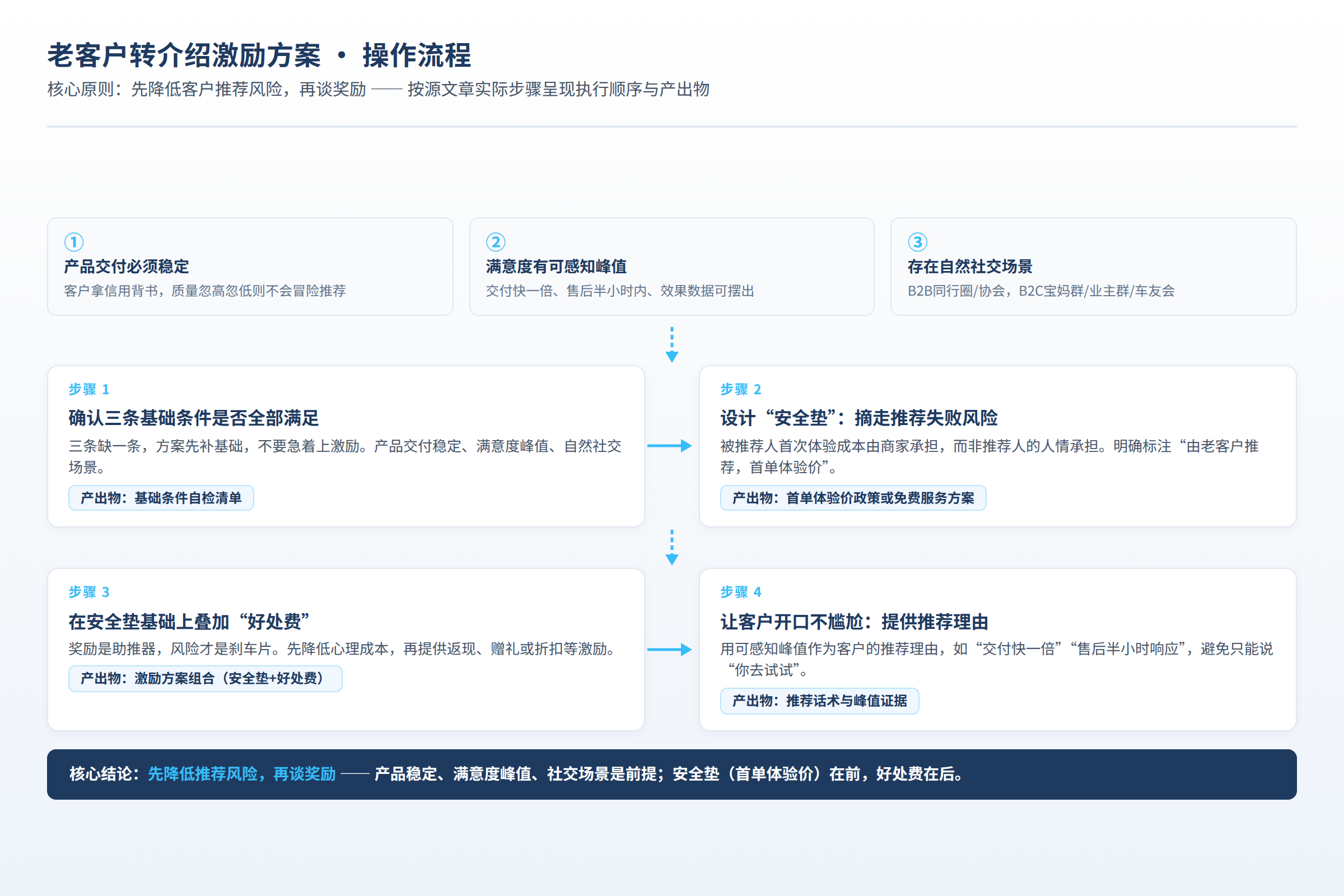
Task: Select the heading 确认三条基础条件是否全部满足
Action: click(x=193, y=418)
